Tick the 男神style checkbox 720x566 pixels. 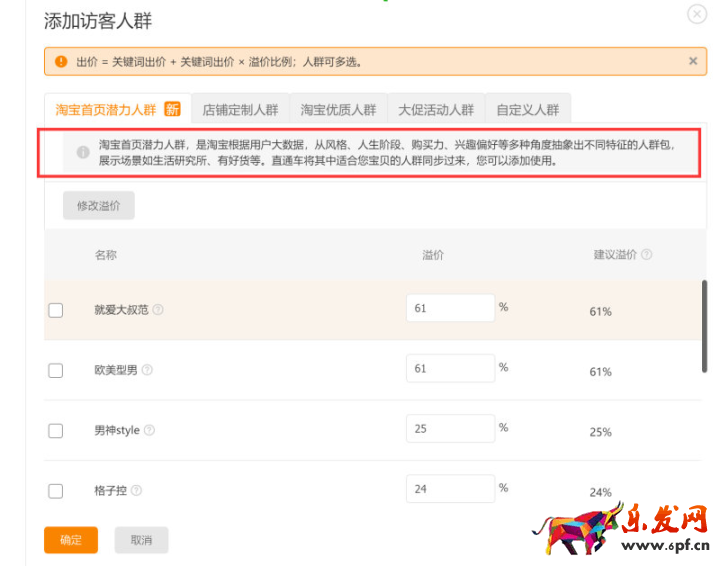coord(56,430)
